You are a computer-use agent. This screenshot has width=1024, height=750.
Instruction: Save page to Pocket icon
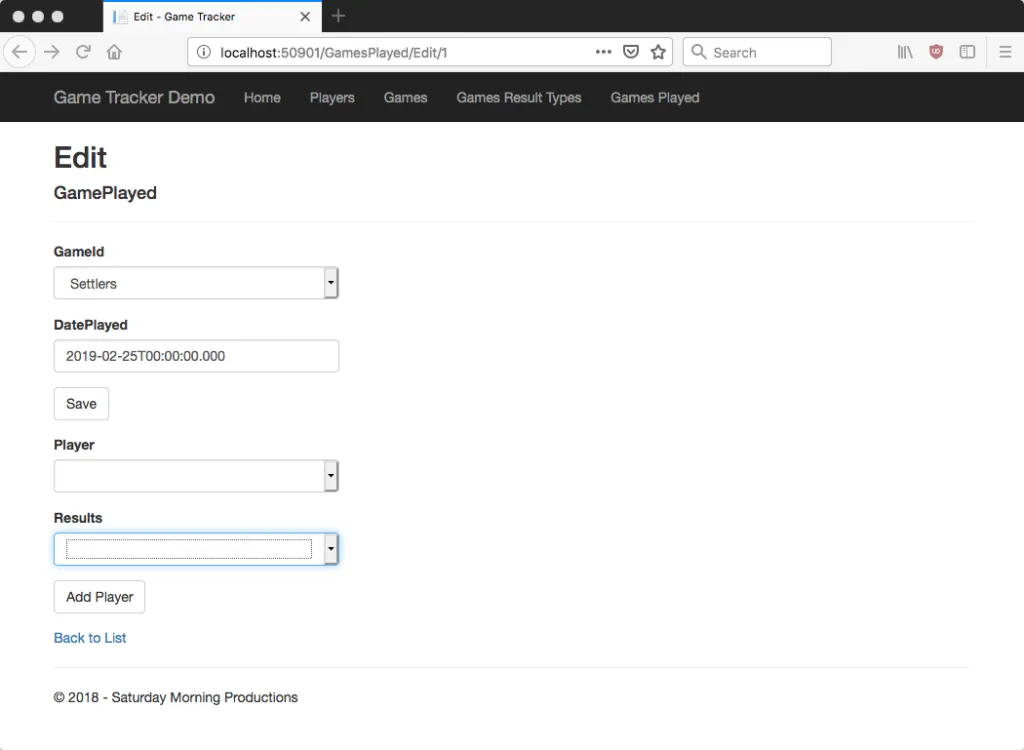click(x=631, y=52)
